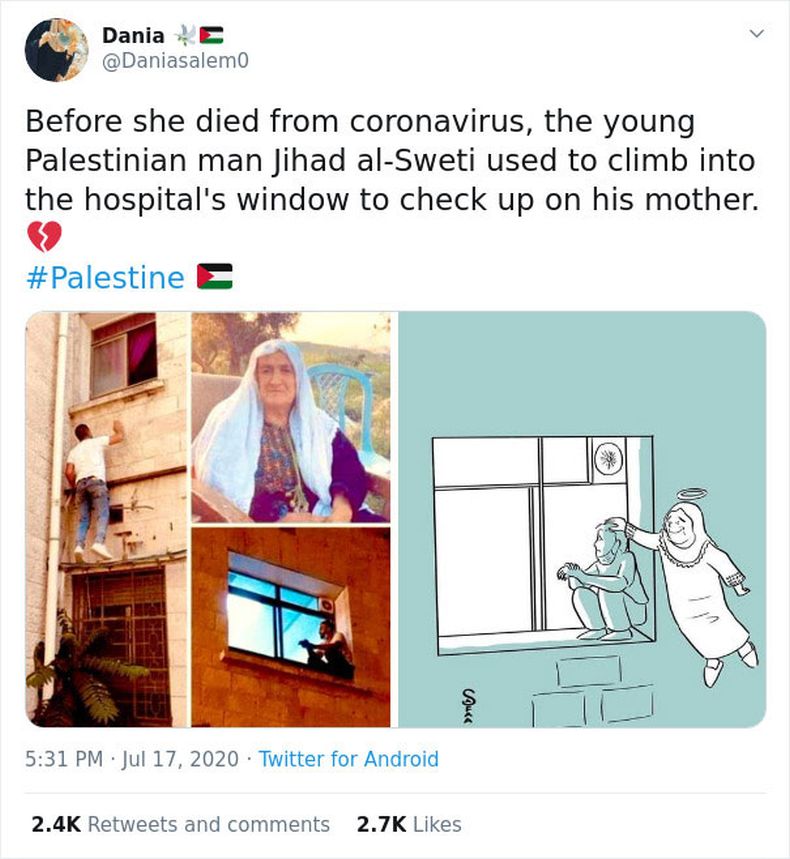Open the photo of the woman in a white headscarf

pos(290,417)
